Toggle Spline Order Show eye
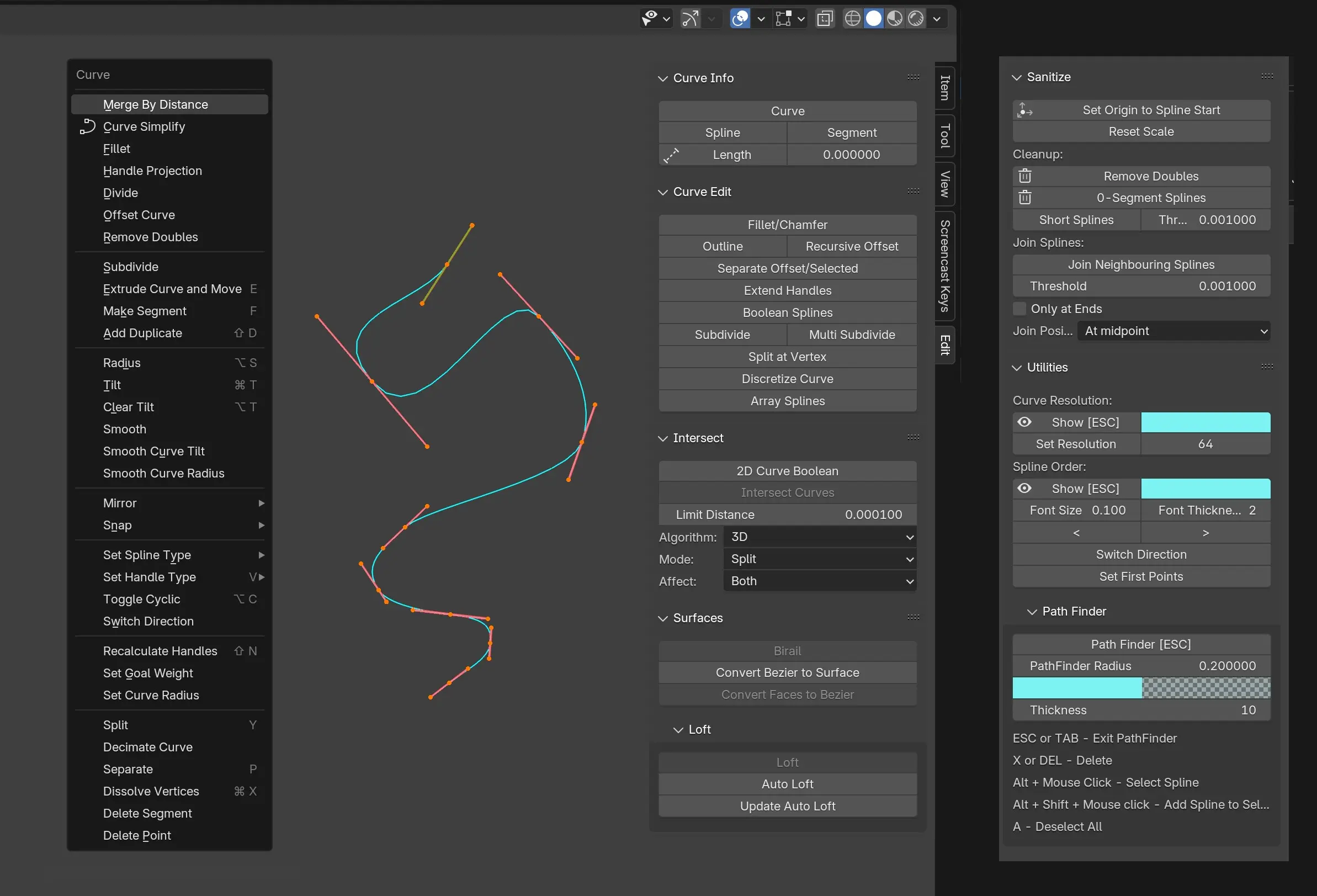 click(1024, 489)
